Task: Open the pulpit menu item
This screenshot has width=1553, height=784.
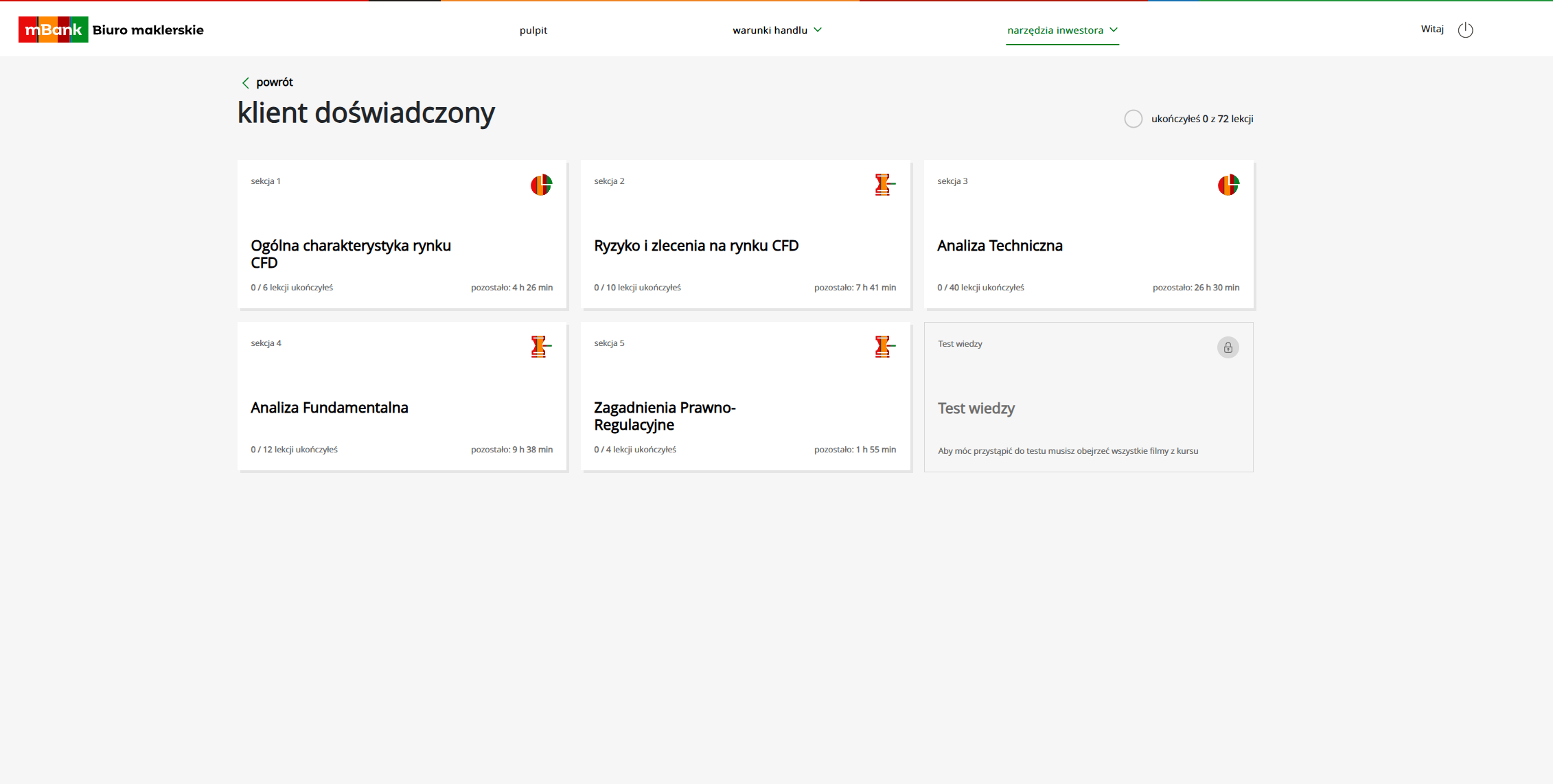Action: (x=533, y=30)
